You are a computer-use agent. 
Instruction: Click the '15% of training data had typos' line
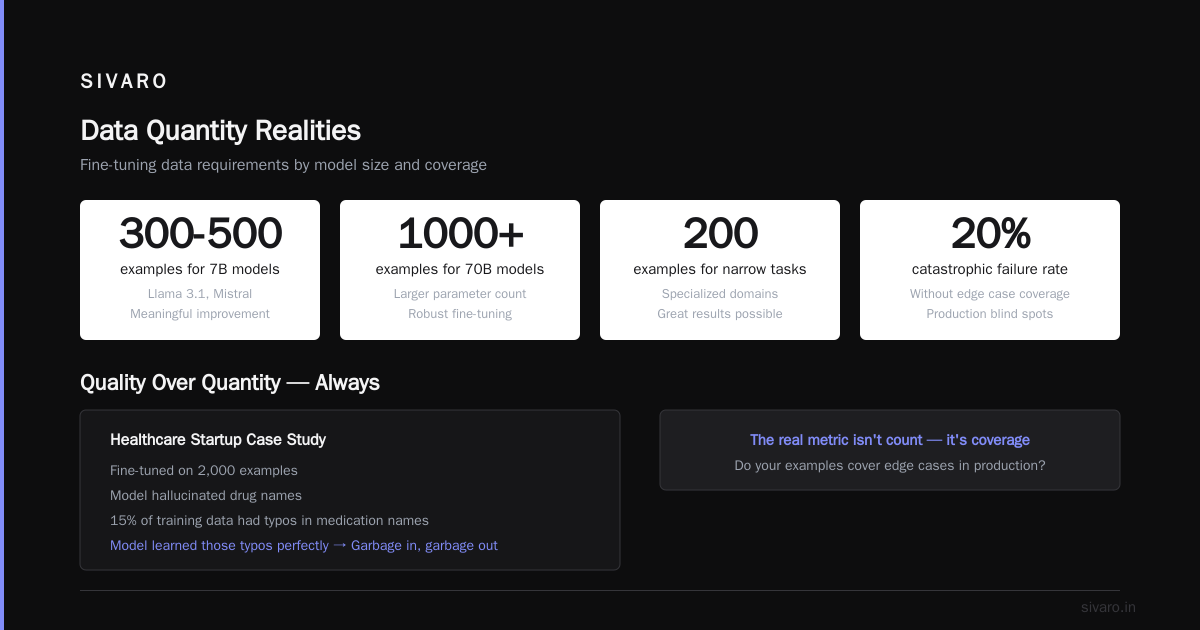(x=269, y=520)
